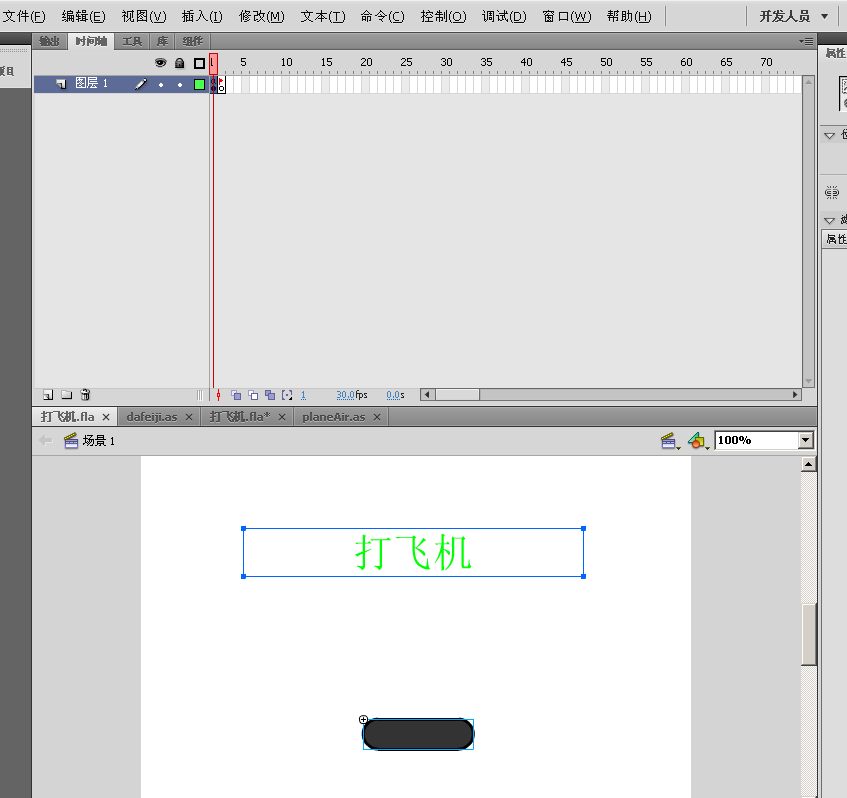
Task: Click the outline column header square icon
Action: 199,63
